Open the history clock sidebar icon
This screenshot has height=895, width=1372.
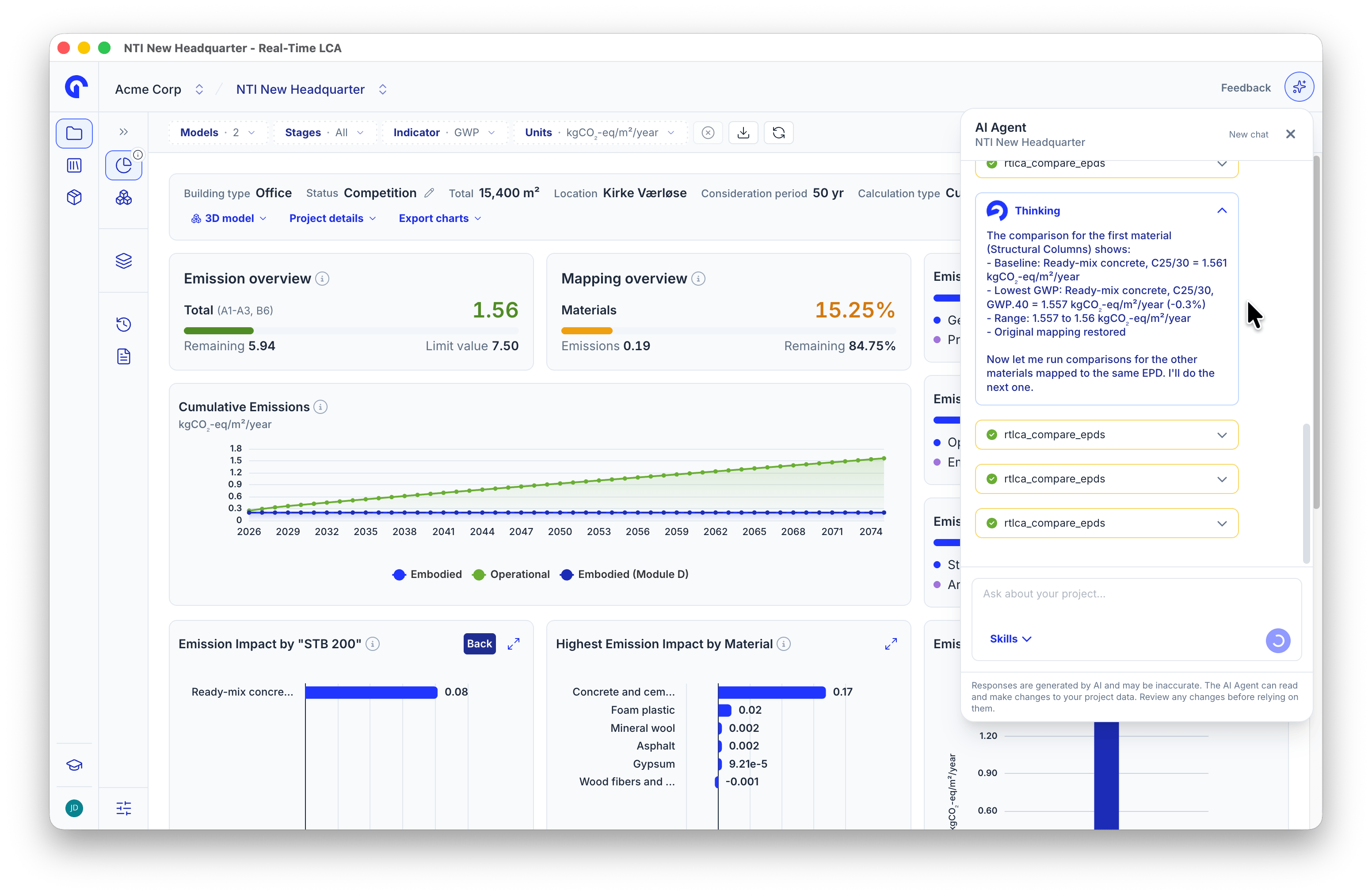[x=124, y=324]
